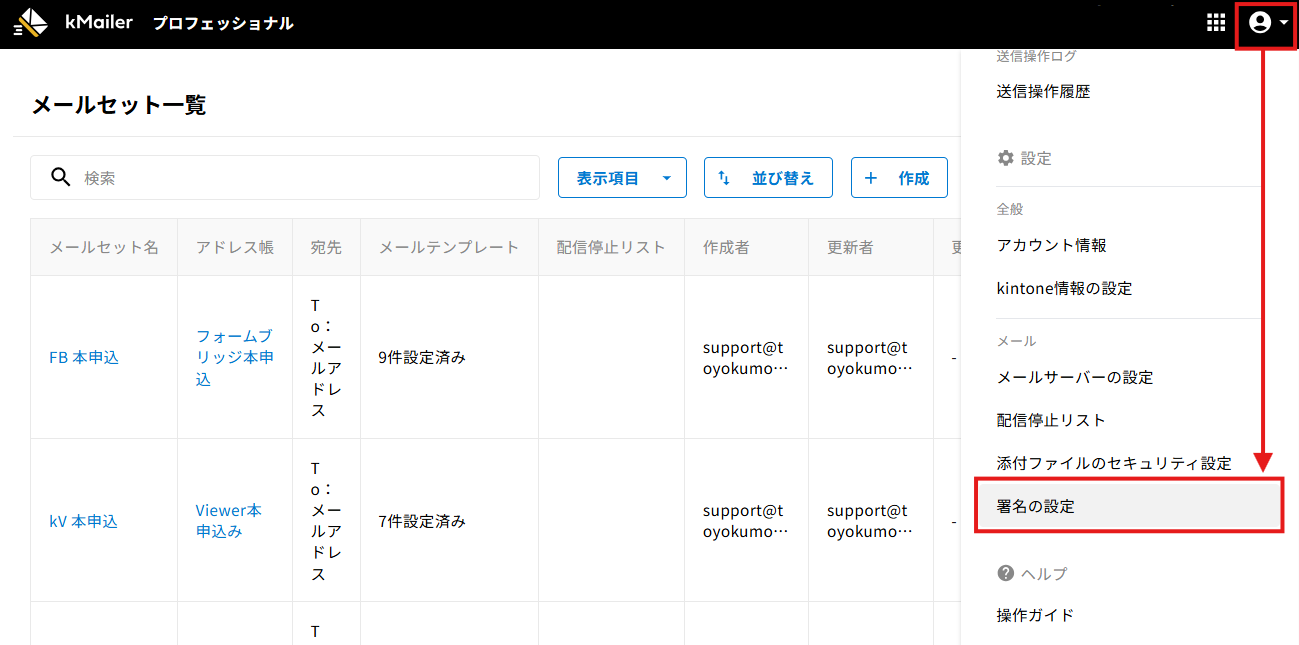Click the 作成 button
The width and height of the screenshot is (1299, 645).
899,178
